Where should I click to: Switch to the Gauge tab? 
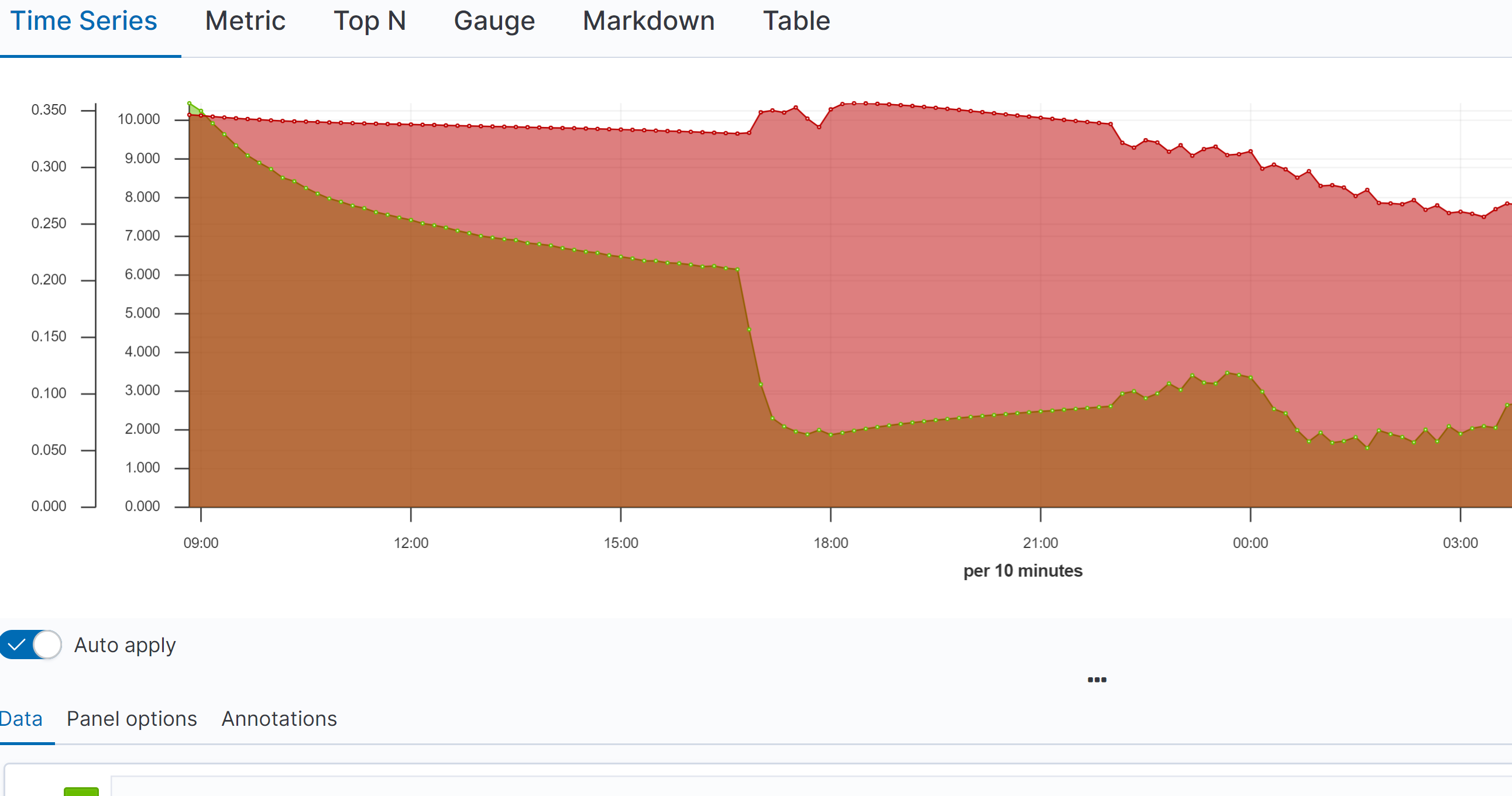(x=494, y=22)
